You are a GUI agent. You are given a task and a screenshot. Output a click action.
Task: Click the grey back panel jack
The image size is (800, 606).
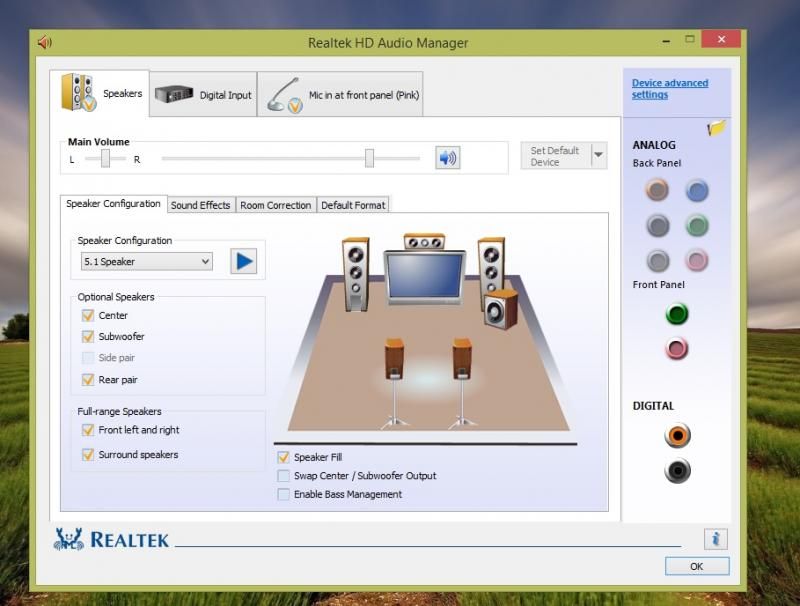pos(658,261)
